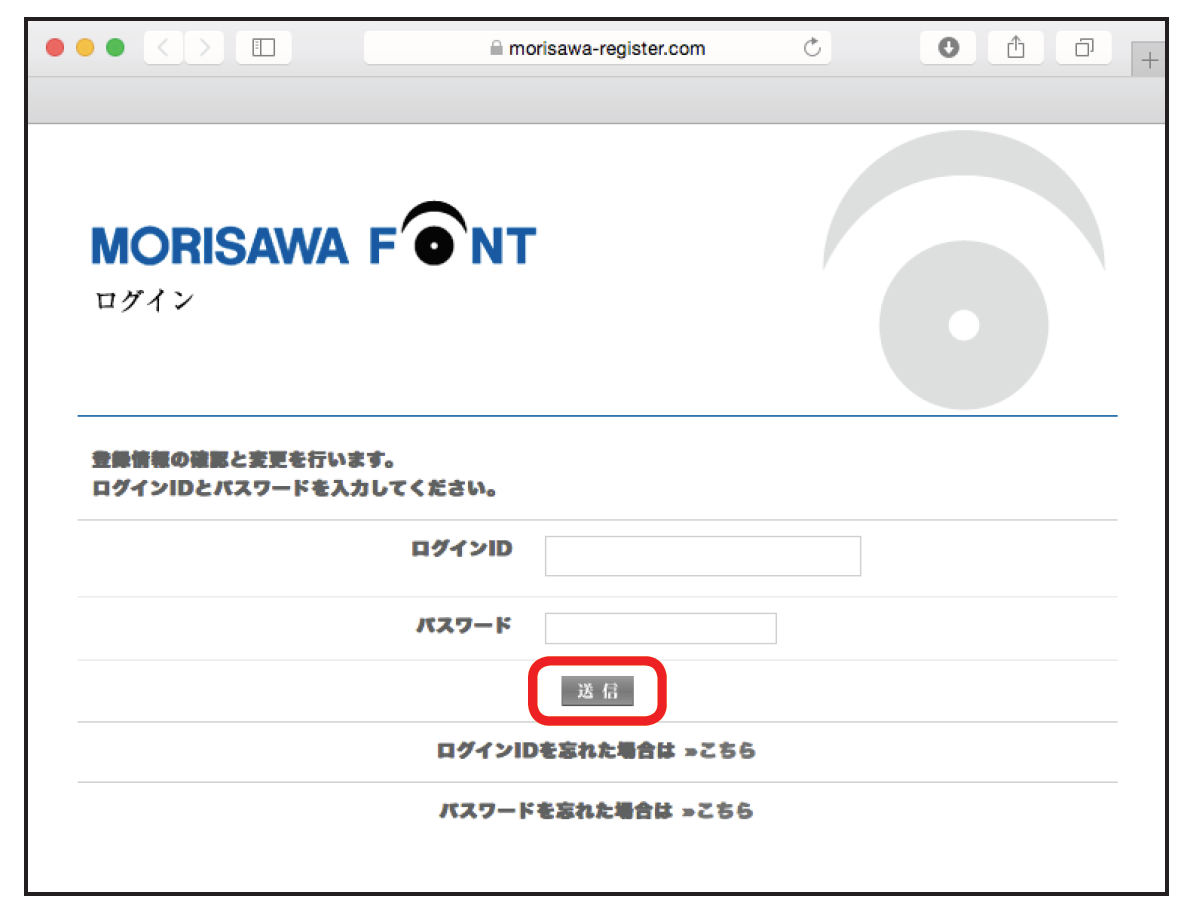The image size is (1193, 909).
Task: Click the padlock icon in the address bar
Action: 496,47
